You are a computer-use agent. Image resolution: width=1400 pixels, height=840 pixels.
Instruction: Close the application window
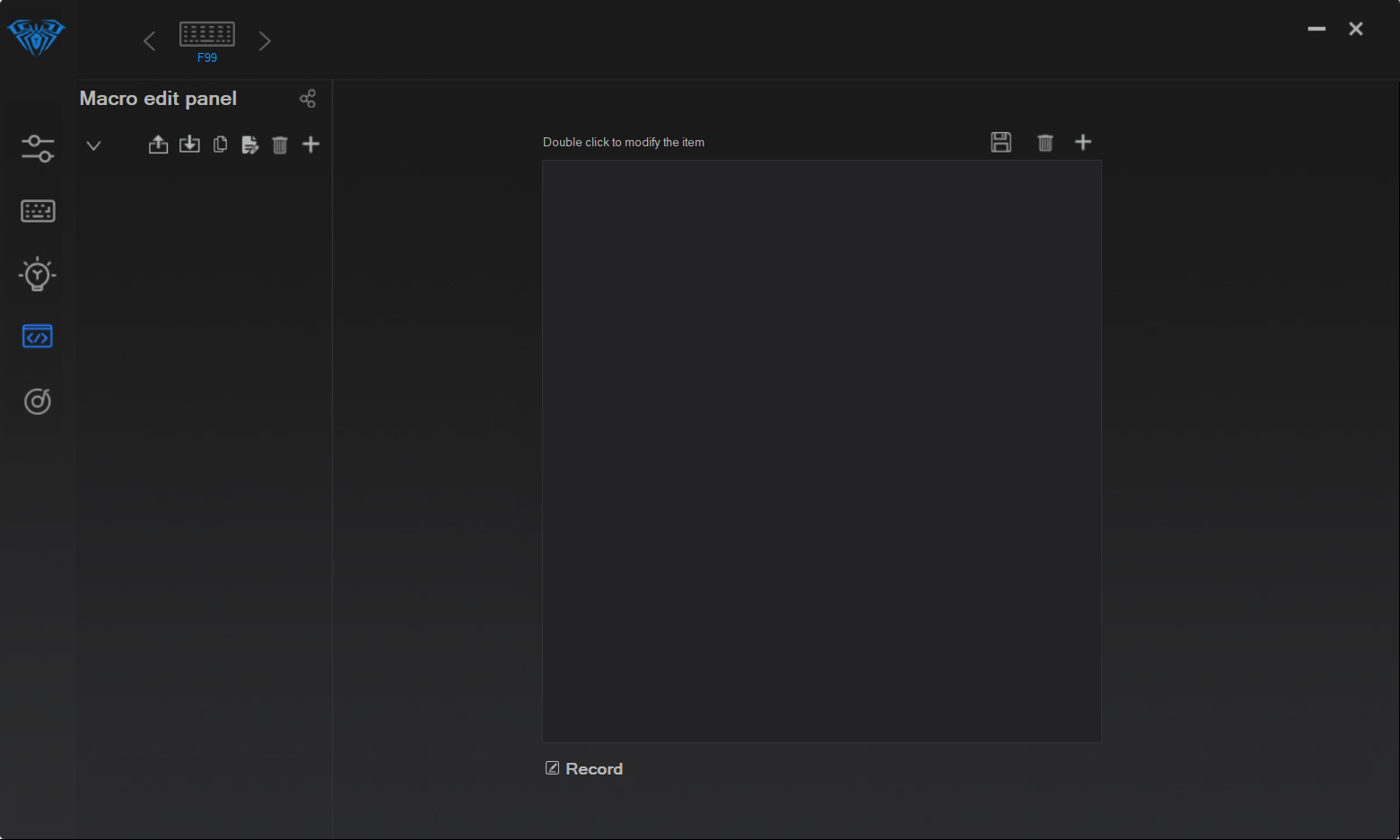pos(1356,29)
